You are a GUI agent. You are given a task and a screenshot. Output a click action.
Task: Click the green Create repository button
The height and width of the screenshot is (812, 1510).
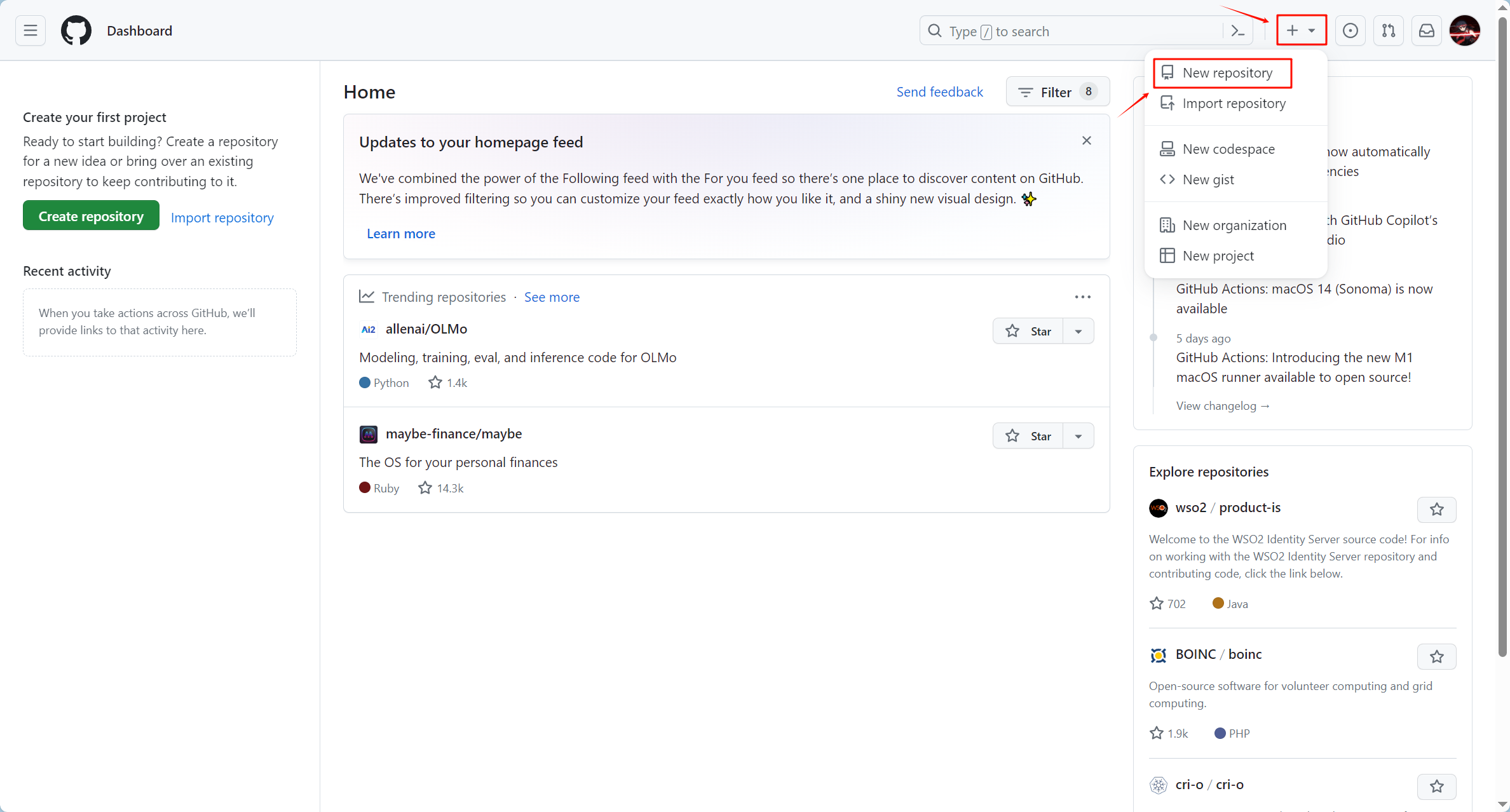[x=91, y=216]
